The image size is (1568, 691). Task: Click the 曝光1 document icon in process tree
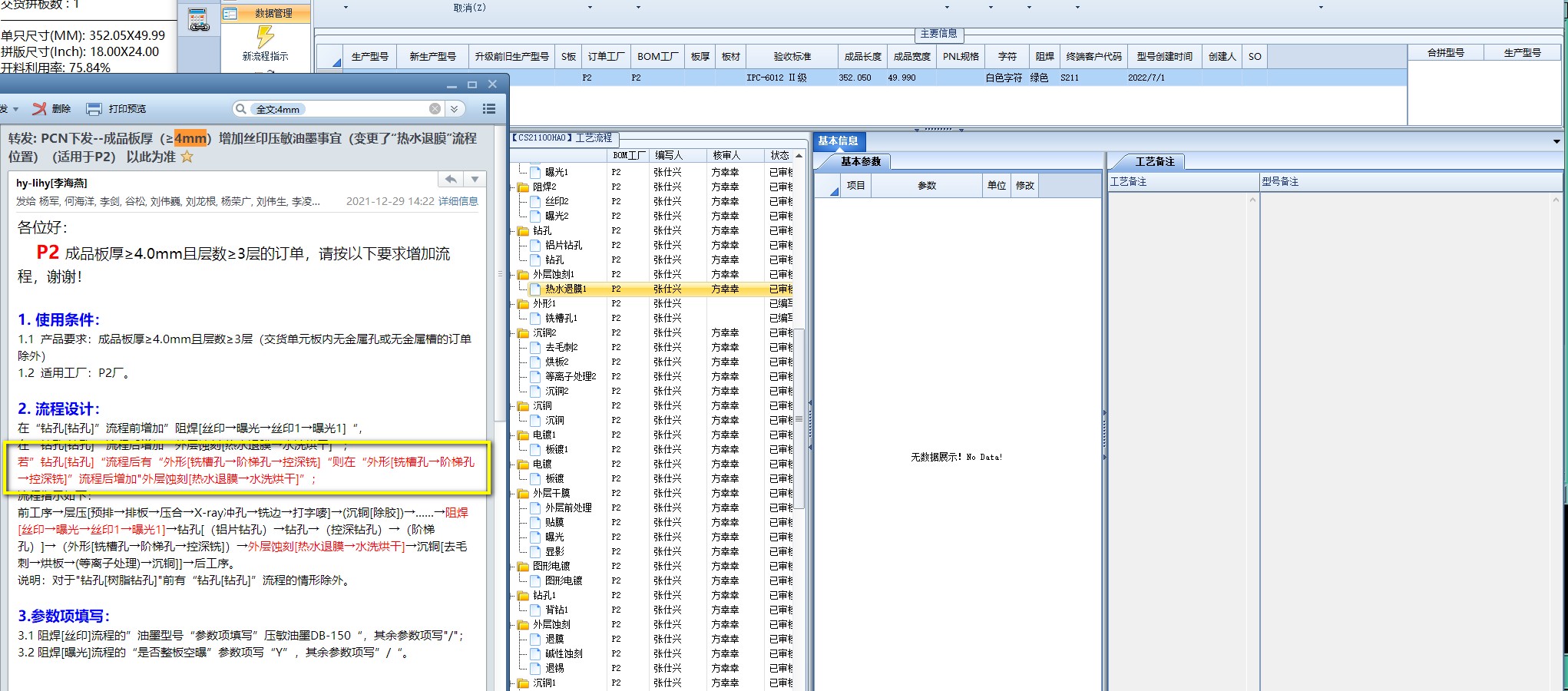[x=536, y=172]
